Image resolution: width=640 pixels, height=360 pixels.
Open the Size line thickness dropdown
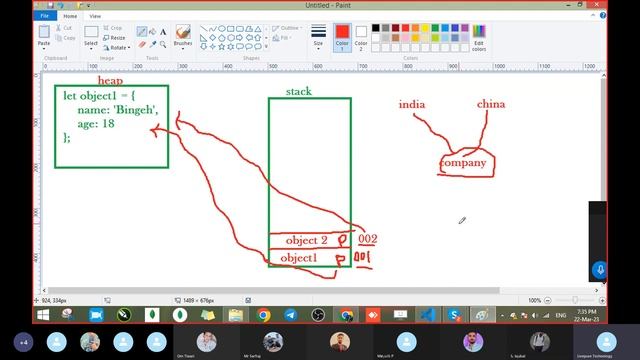(x=318, y=37)
